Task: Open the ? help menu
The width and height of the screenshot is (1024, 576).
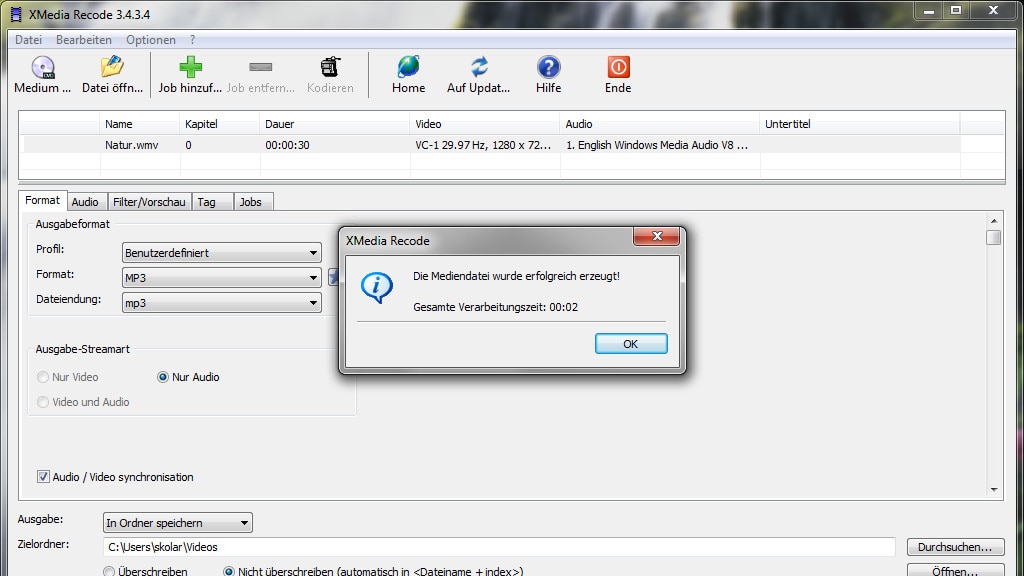Action: [x=192, y=40]
